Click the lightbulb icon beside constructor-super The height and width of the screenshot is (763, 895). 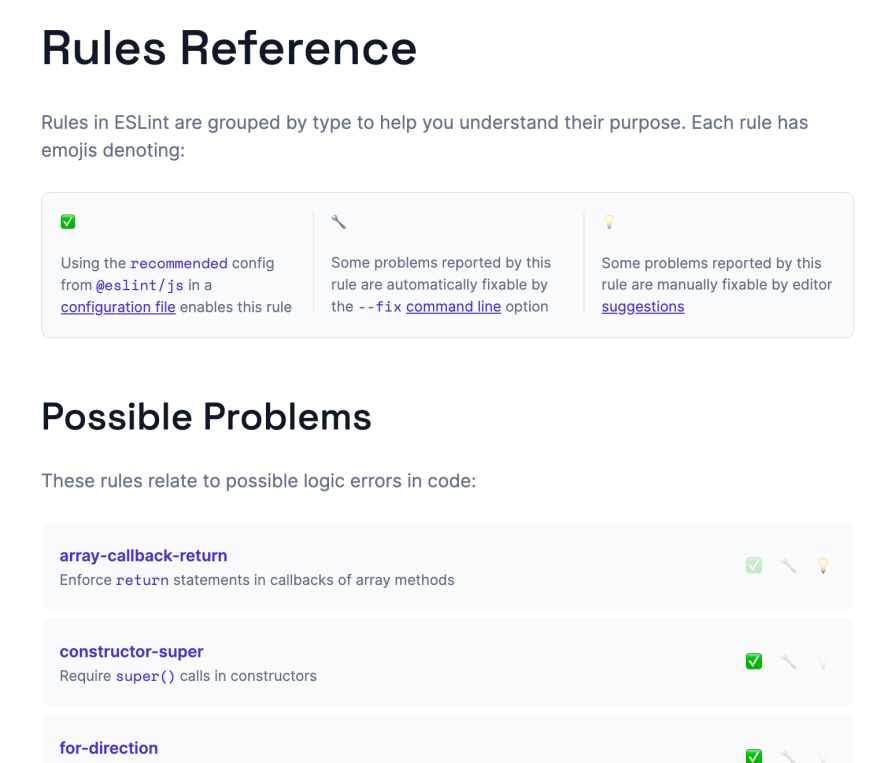823,661
